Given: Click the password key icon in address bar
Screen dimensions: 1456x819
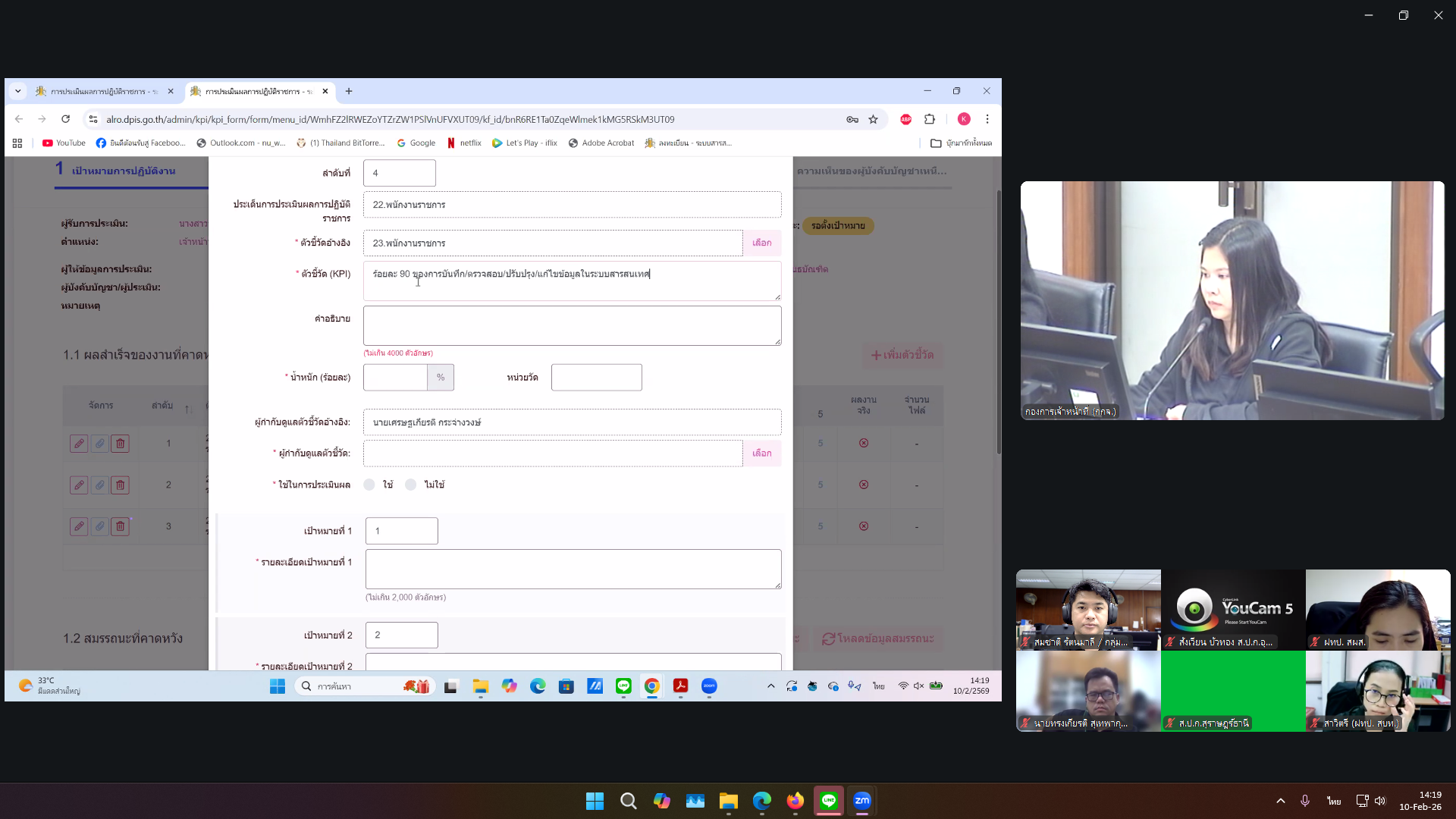Looking at the screenshot, I should point(852,119).
